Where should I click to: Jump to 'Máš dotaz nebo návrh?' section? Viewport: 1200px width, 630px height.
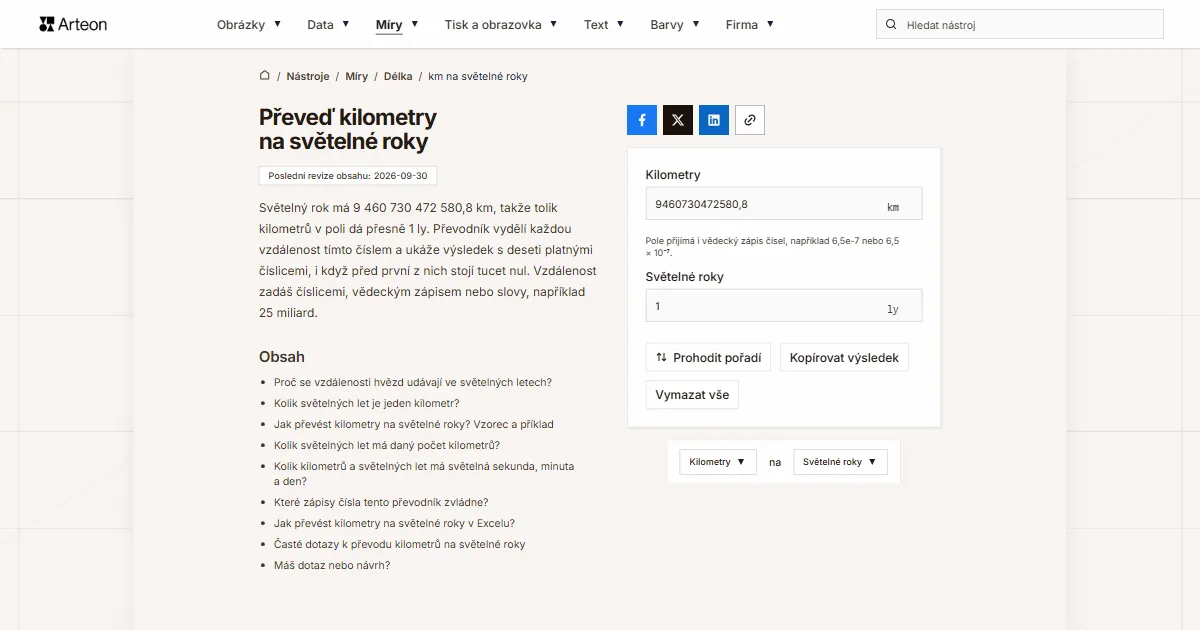(x=332, y=565)
